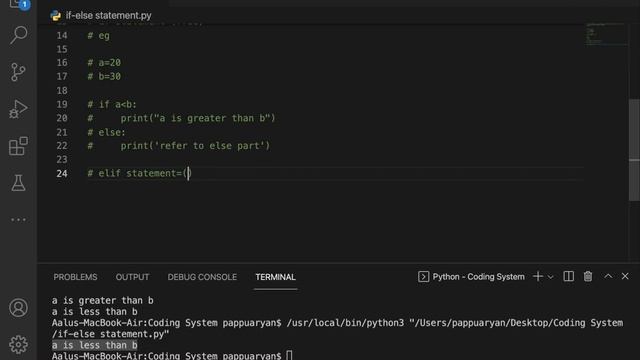Click 'a is greater than b' terminal output
Viewport: 640px width, 360px height.
coord(102,300)
